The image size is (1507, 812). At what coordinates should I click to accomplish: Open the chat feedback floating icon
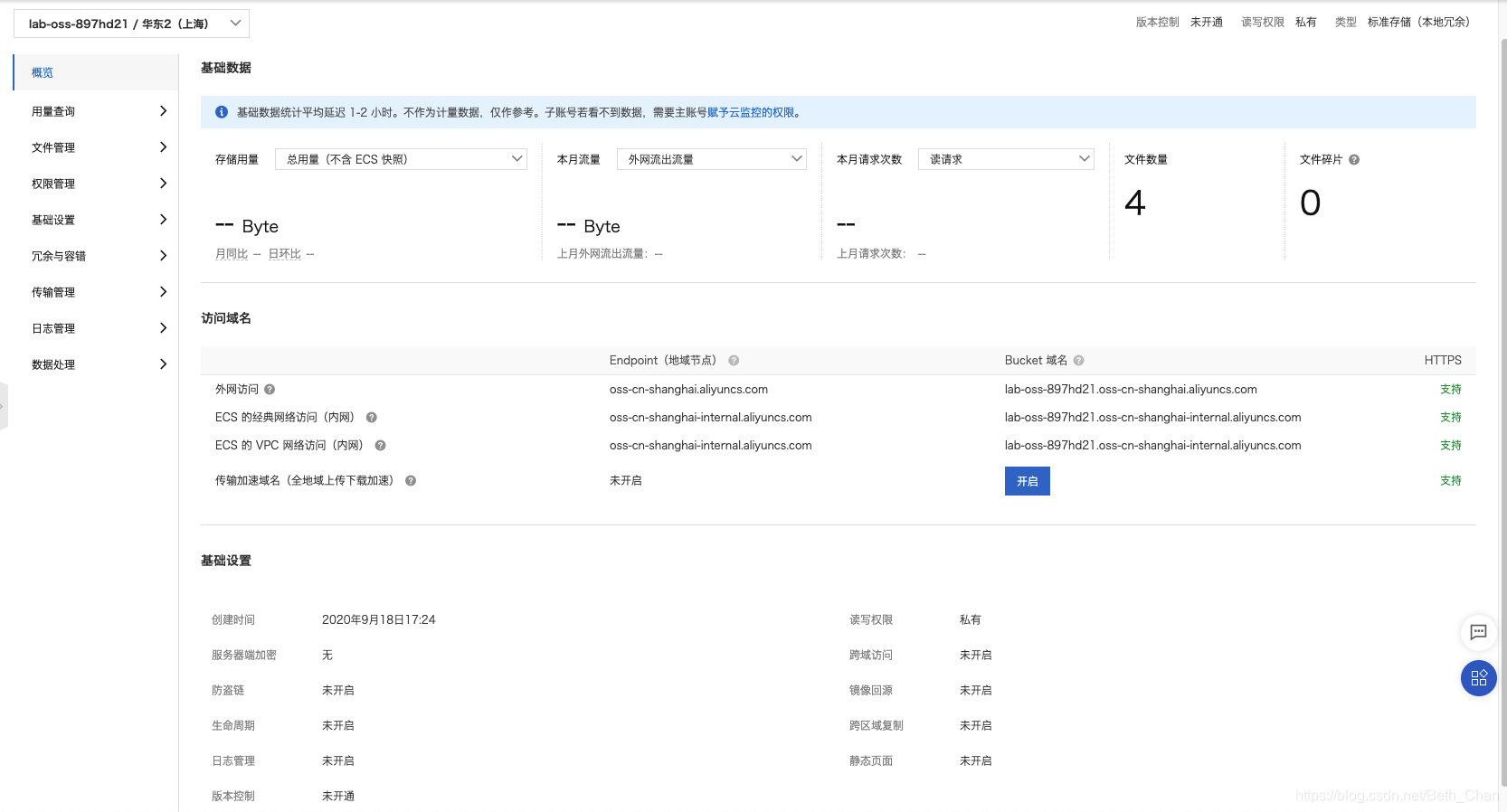point(1479,632)
